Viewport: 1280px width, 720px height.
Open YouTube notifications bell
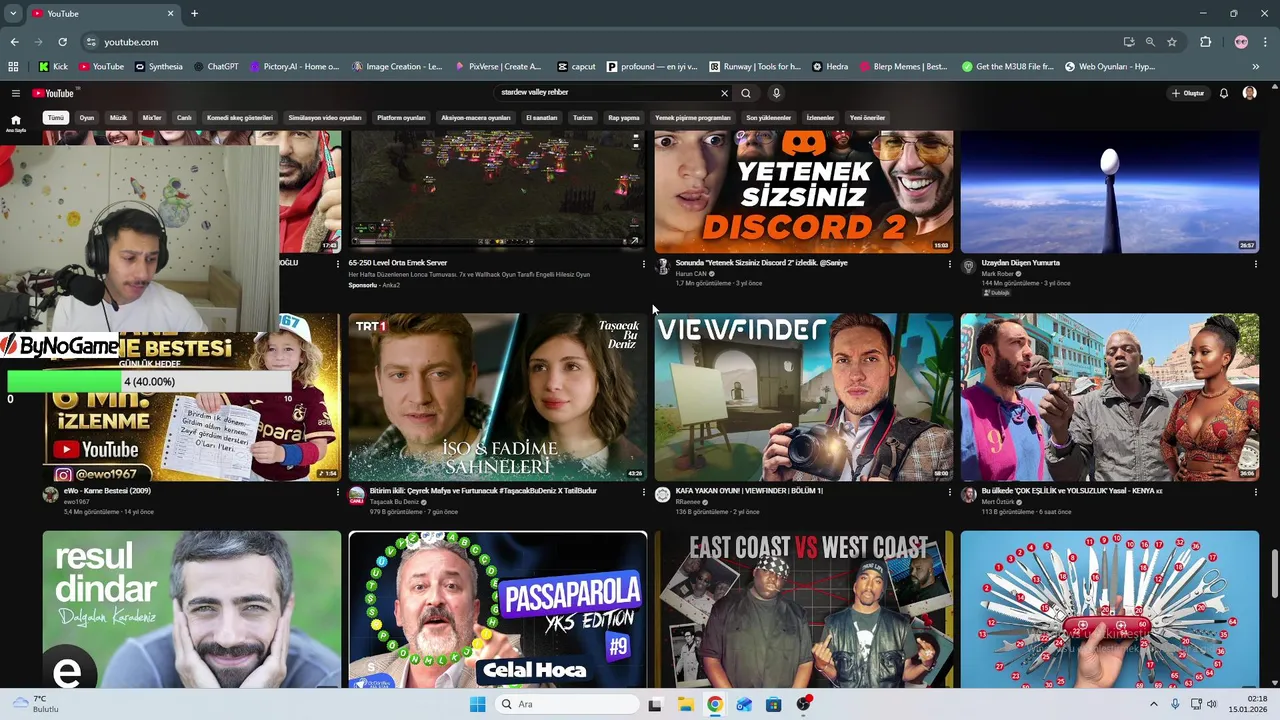(1223, 93)
